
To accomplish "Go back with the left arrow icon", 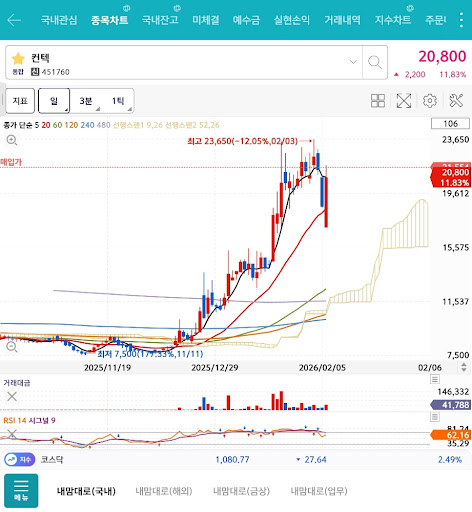I will (14, 20).
